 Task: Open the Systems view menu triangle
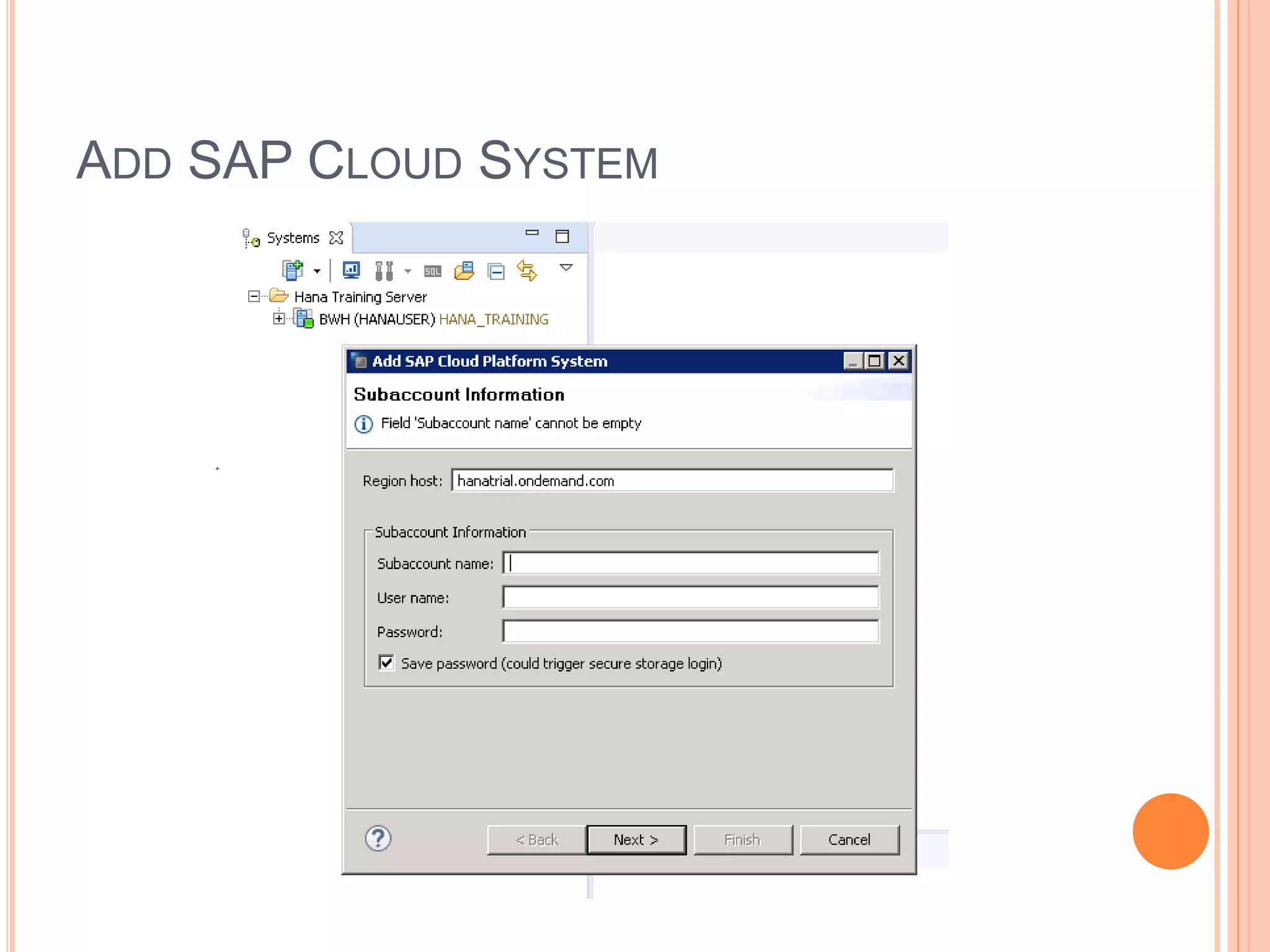point(566,268)
